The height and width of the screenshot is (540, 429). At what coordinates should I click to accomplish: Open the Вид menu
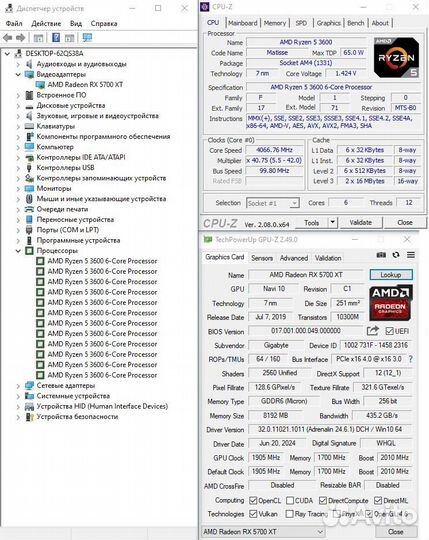pyautogui.click(x=76, y=23)
